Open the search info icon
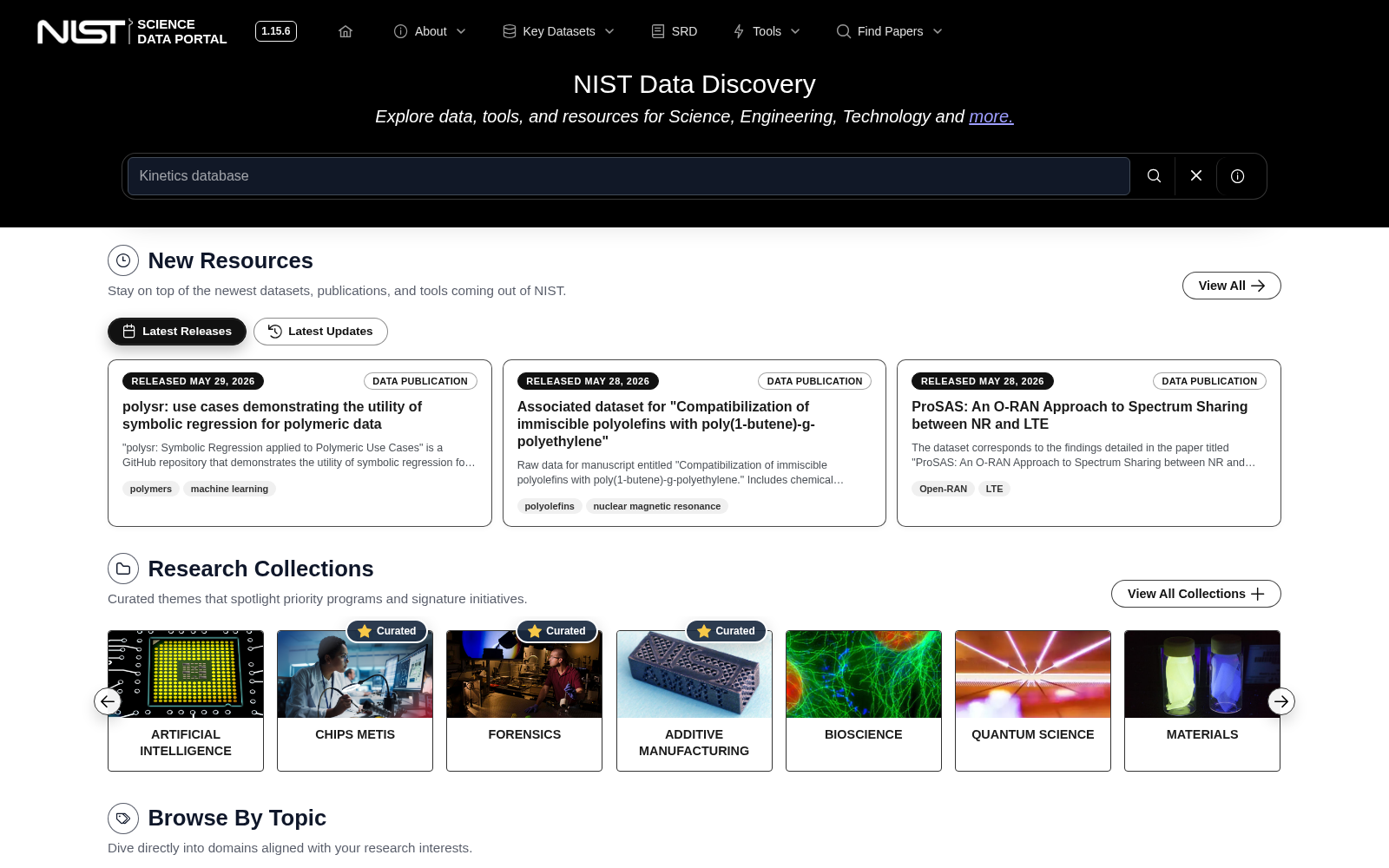The height and width of the screenshot is (868, 1389). [x=1238, y=176]
